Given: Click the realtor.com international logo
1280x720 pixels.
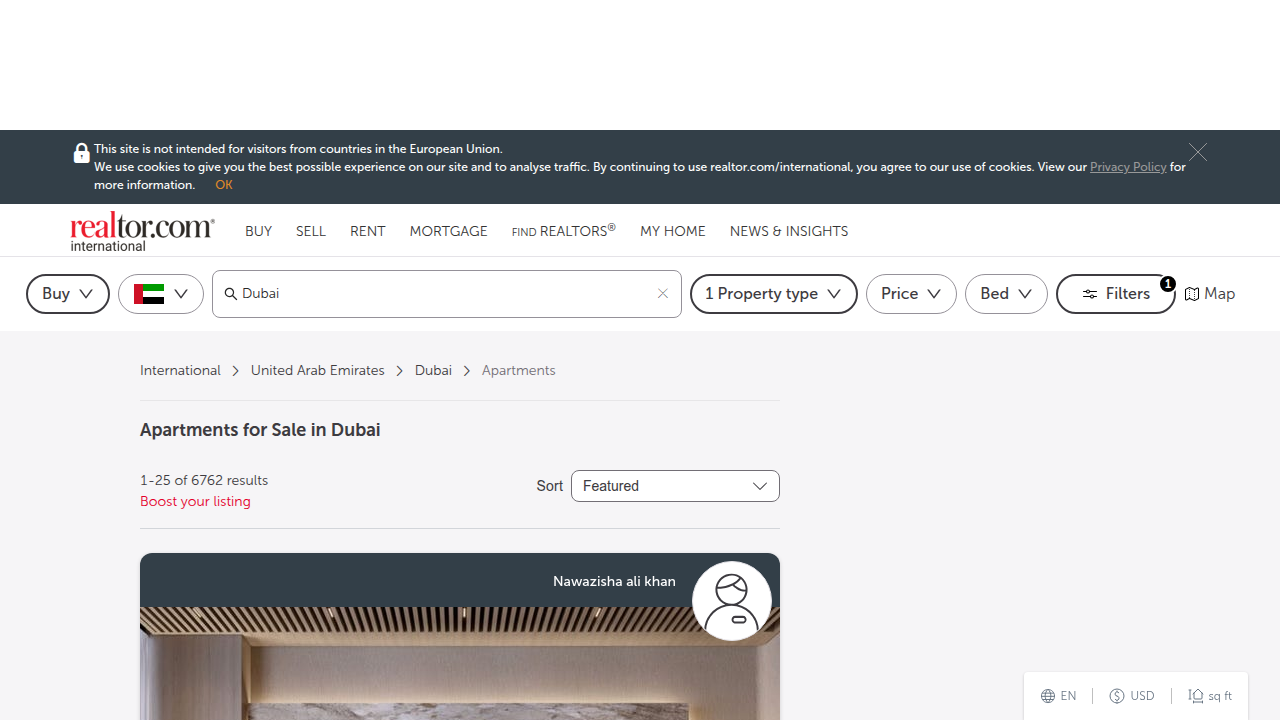Looking at the screenshot, I should click(142, 231).
